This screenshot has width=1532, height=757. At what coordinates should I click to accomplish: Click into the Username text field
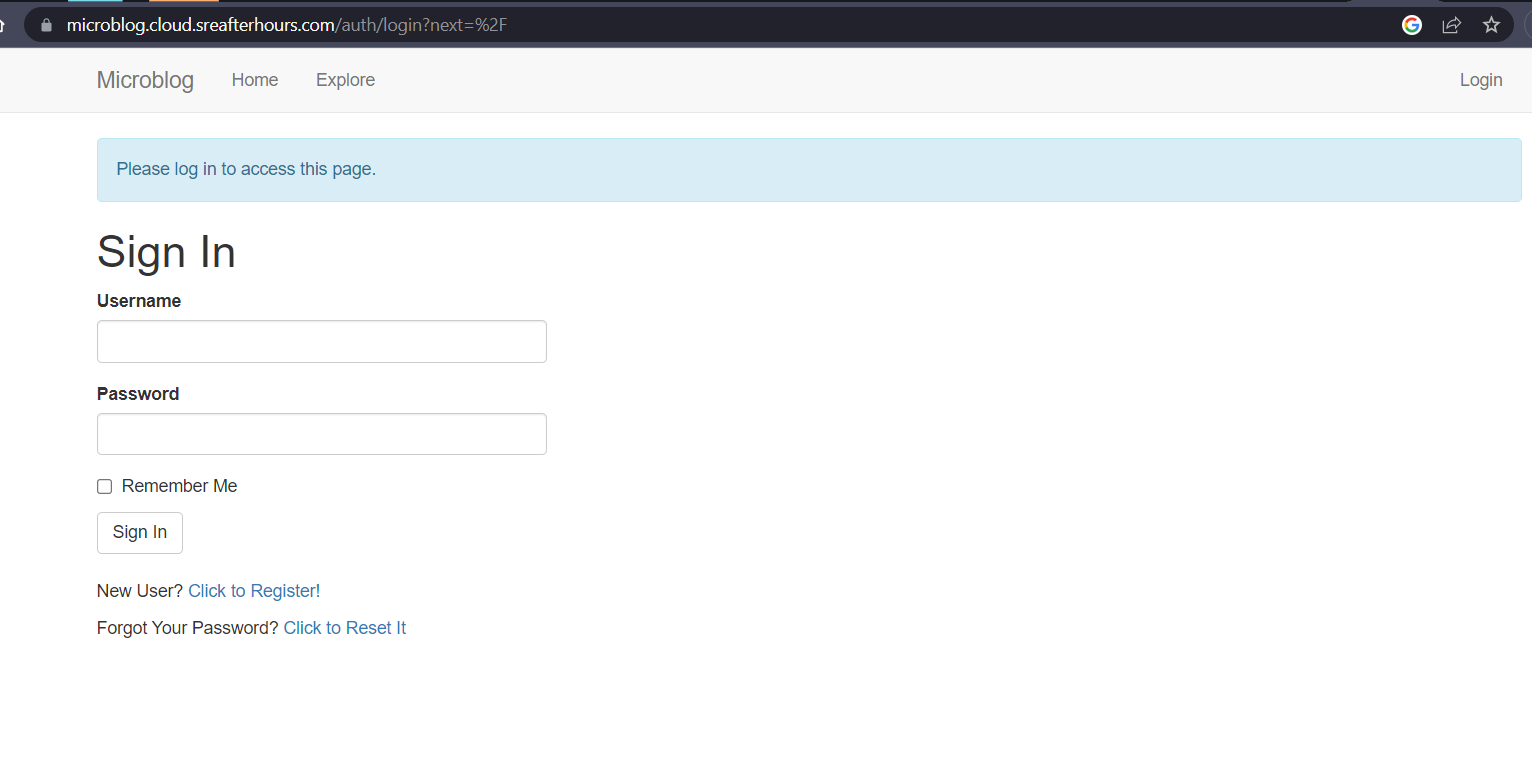(321, 342)
